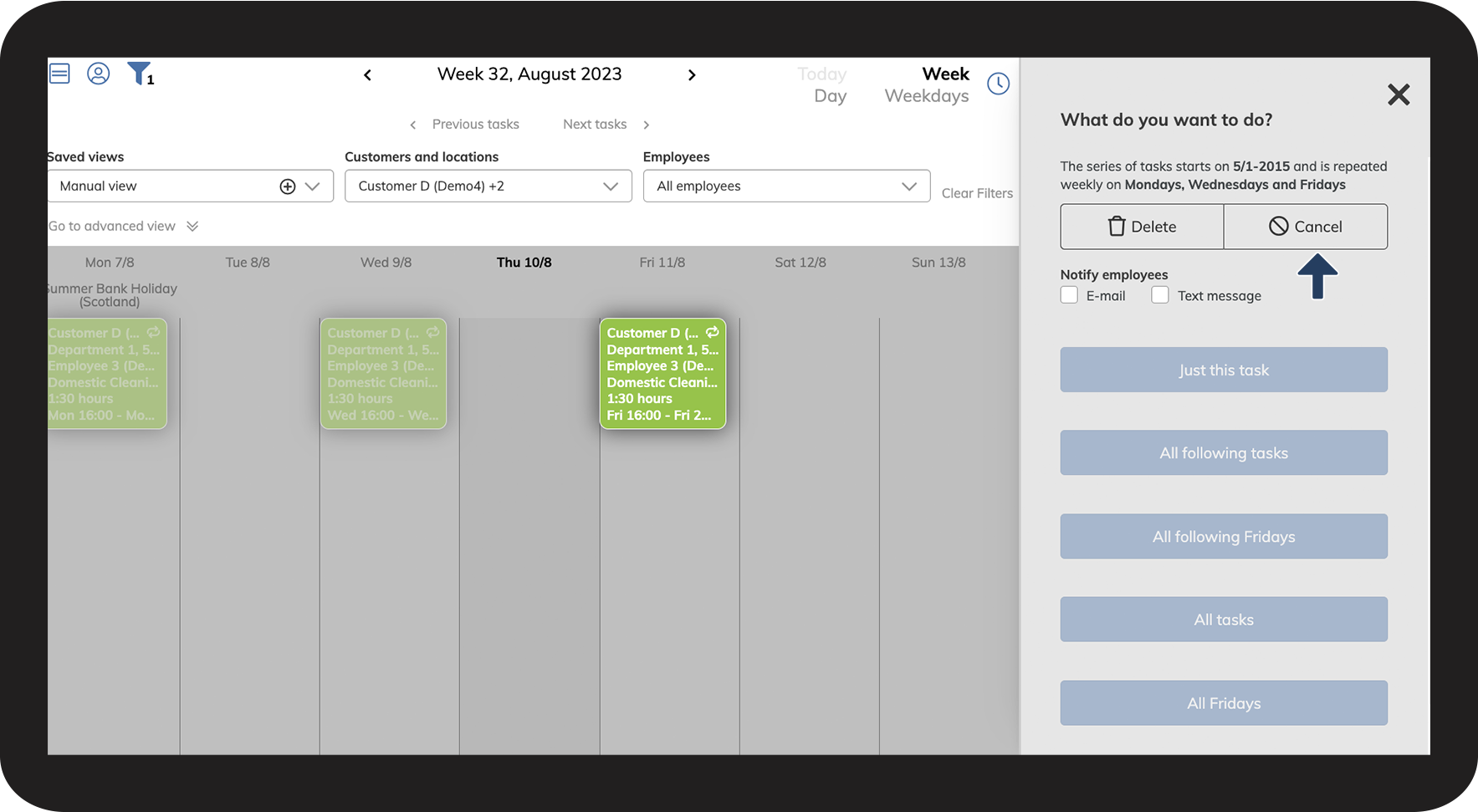Choose 'All Fridays' option
This screenshot has width=1478, height=812.
(x=1224, y=703)
